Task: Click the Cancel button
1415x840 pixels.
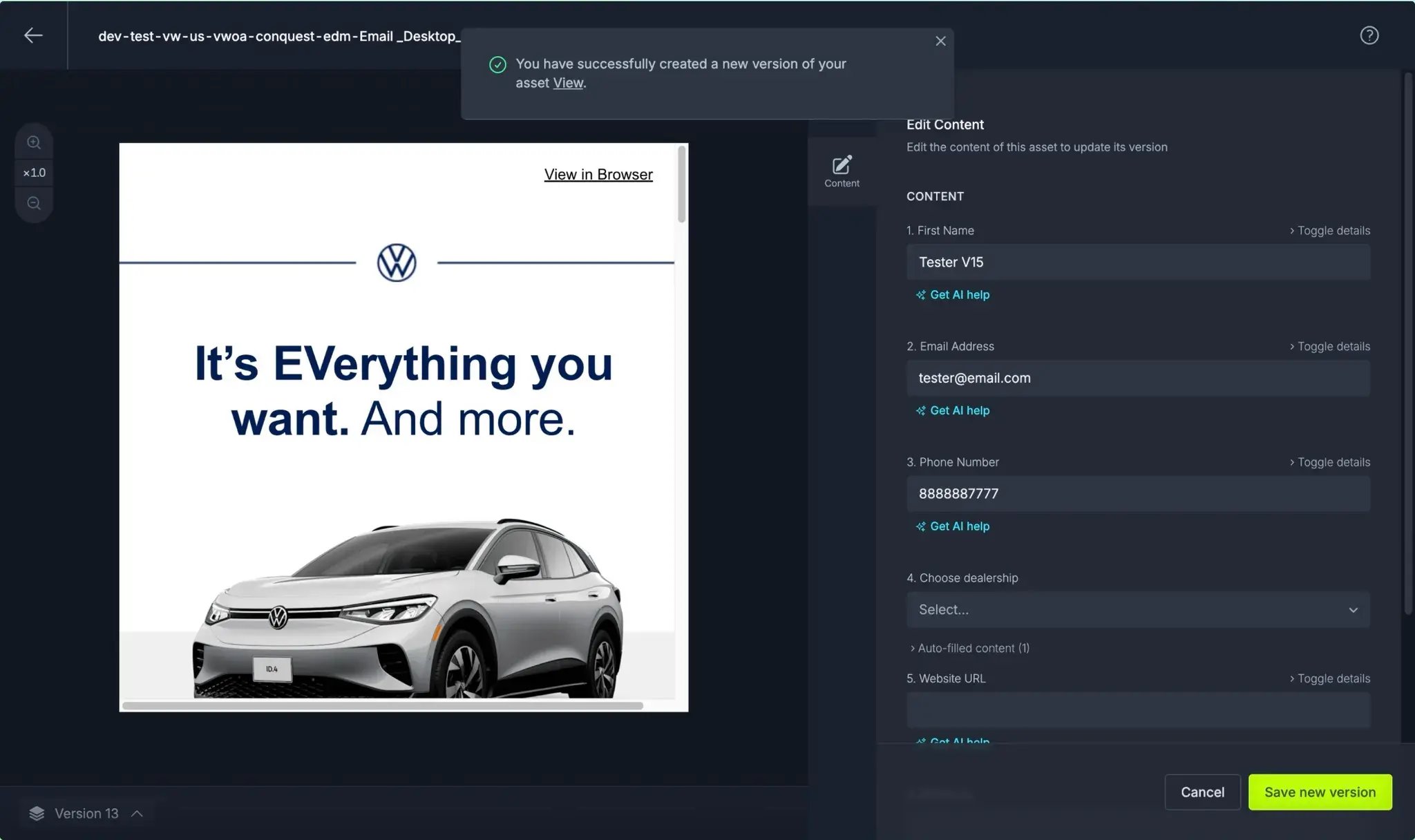Action: coord(1202,792)
